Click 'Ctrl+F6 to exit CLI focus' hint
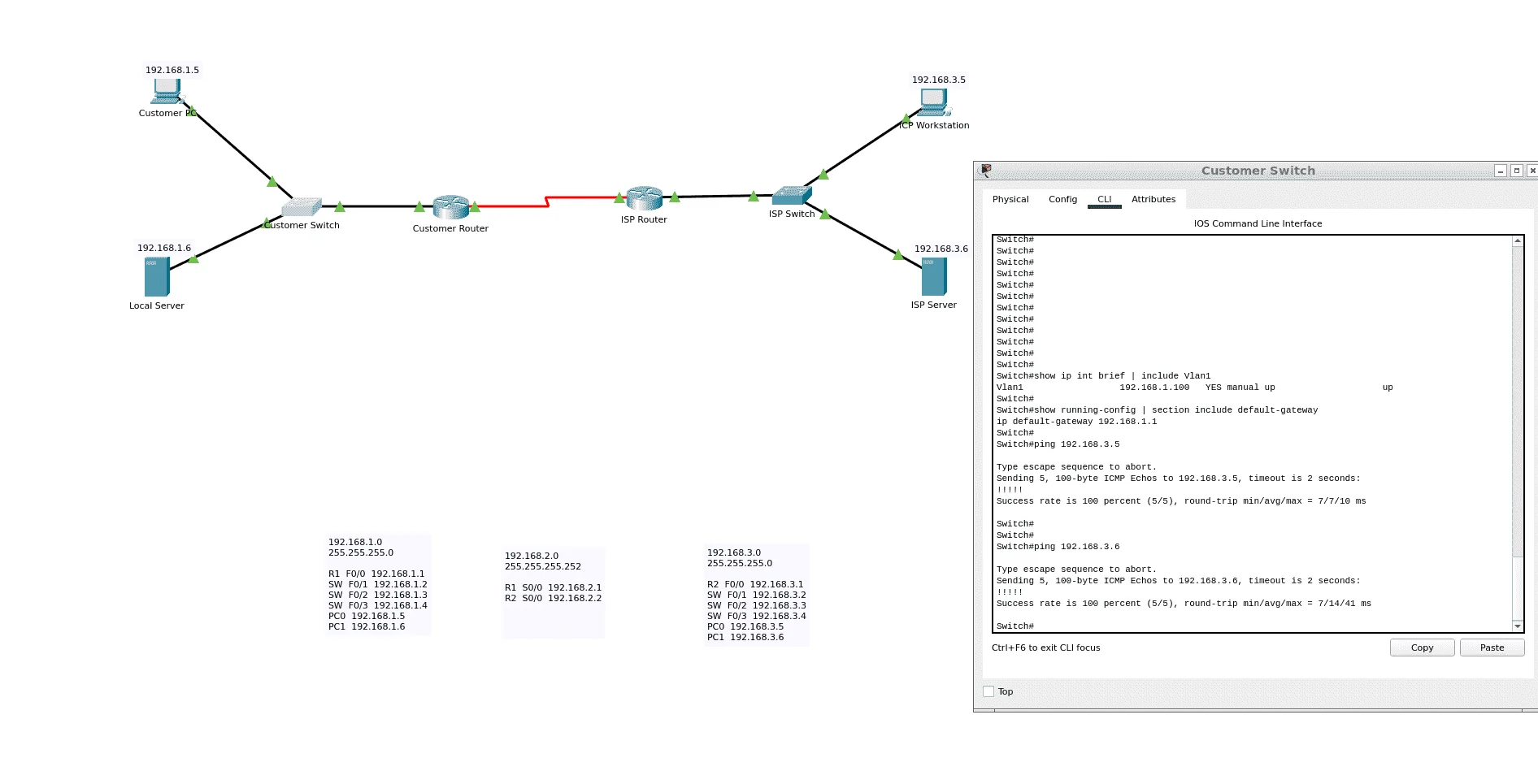 [x=1046, y=648]
